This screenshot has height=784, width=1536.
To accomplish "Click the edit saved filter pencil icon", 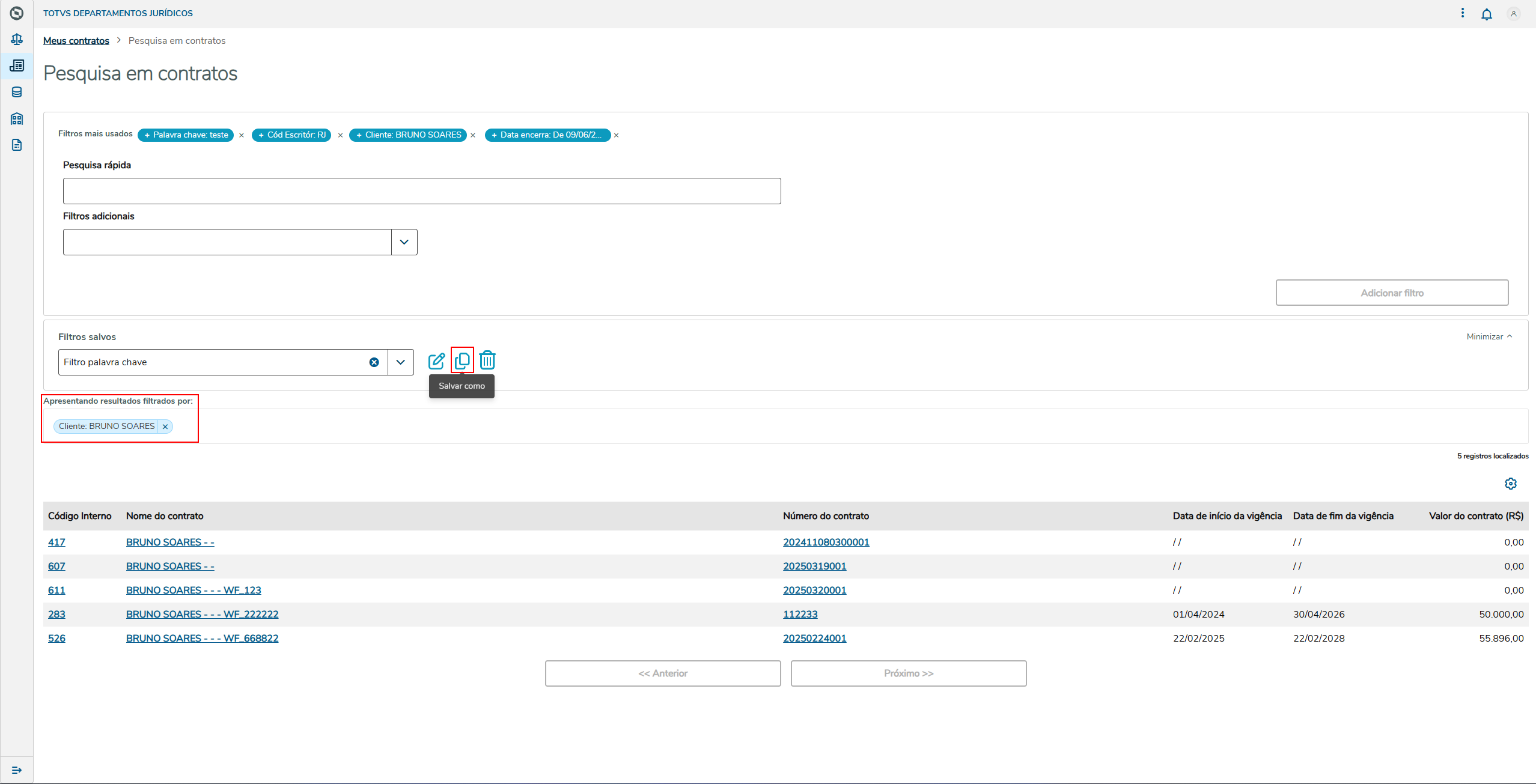I will click(436, 361).
